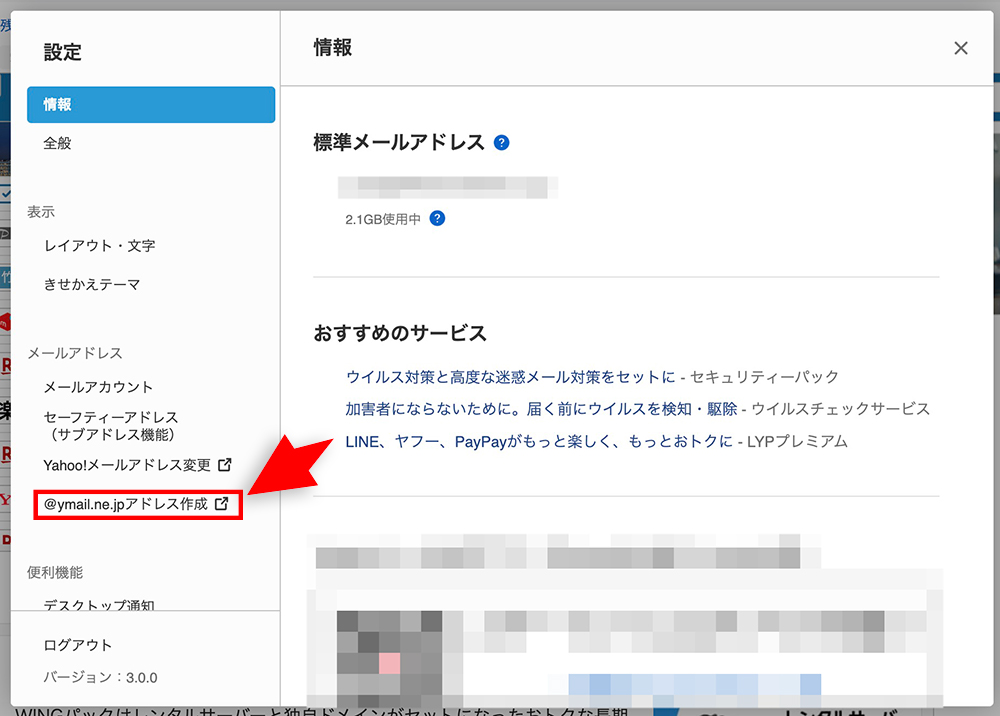This screenshot has height=716, width=1000.
Task: Click the 便利機能 section label
Action: click(55, 573)
